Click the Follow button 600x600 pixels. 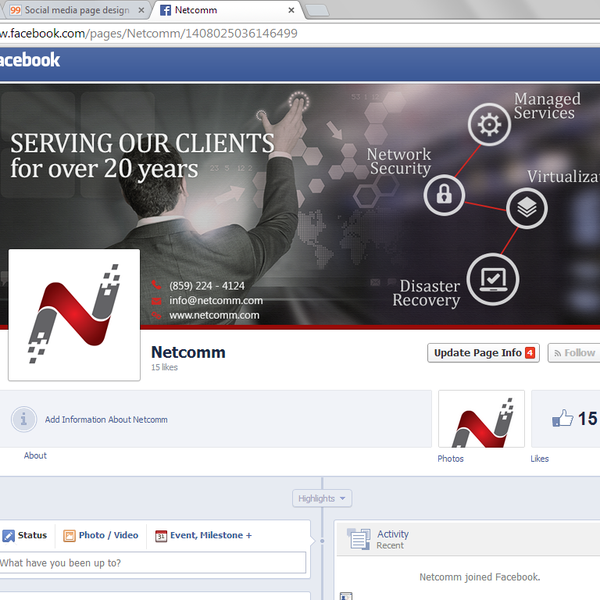pos(574,353)
